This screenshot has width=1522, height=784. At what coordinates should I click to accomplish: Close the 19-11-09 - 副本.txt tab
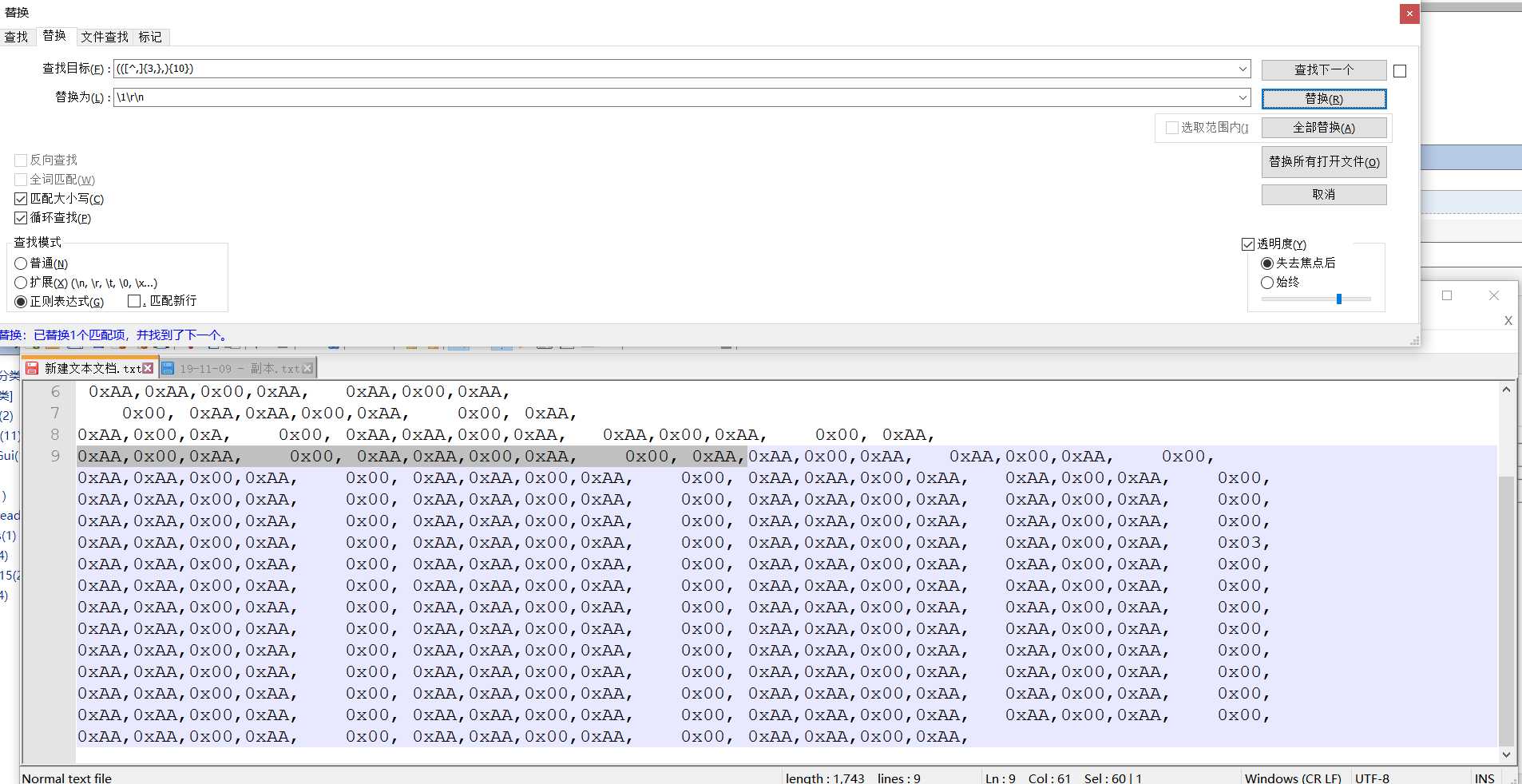tap(307, 368)
